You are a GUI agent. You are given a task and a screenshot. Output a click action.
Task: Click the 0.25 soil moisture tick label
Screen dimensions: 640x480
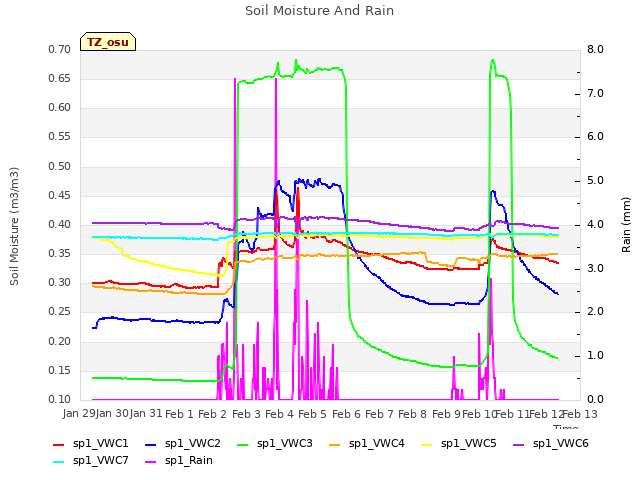click(x=60, y=311)
